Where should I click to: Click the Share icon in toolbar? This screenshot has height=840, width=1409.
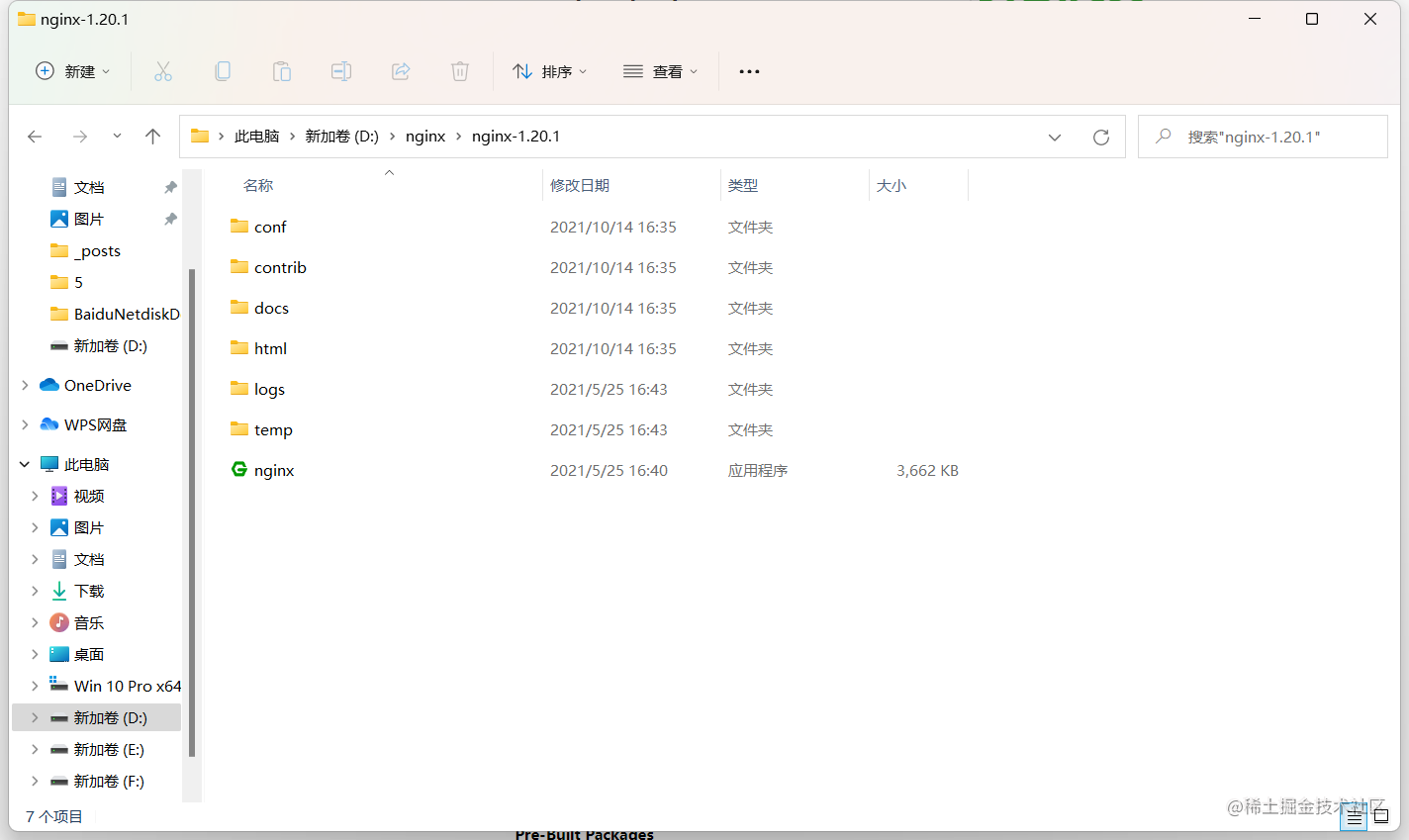[401, 71]
